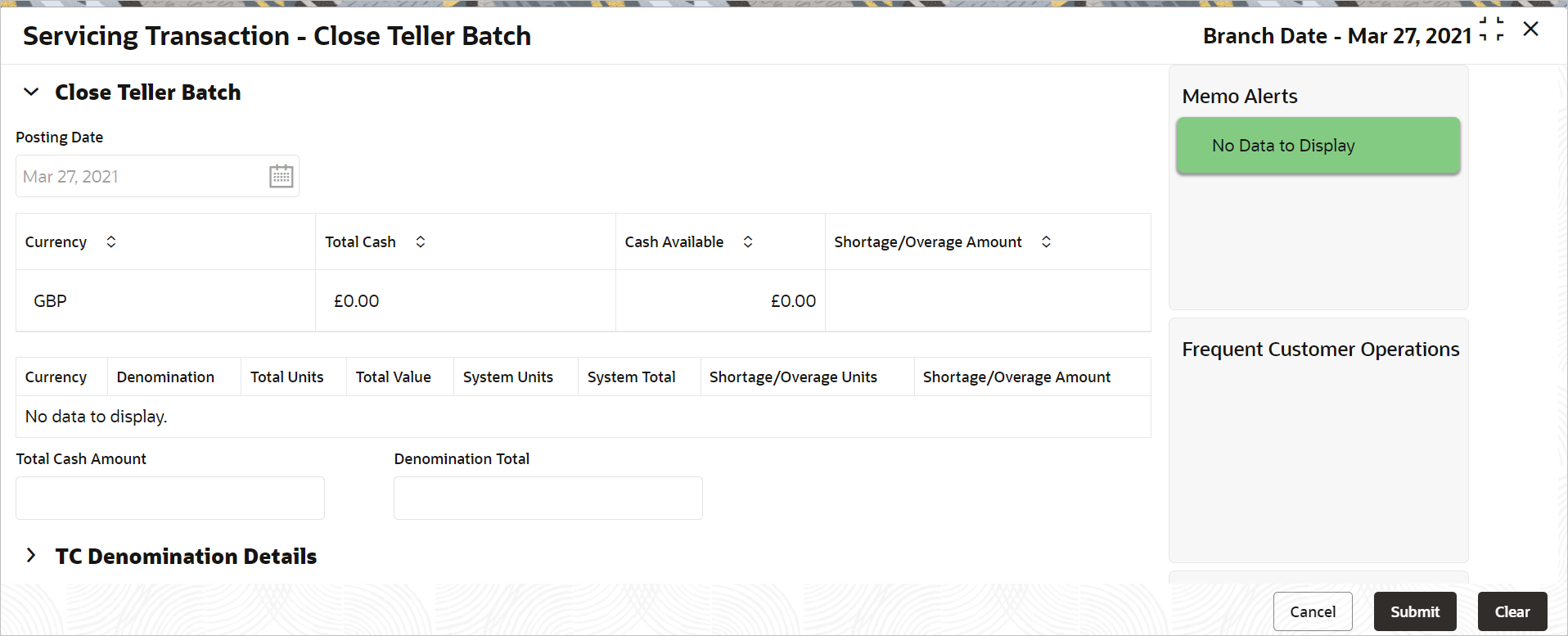Click the Shortage/Overage Units column header
The height and width of the screenshot is (636, 1568).
(793, 377)
